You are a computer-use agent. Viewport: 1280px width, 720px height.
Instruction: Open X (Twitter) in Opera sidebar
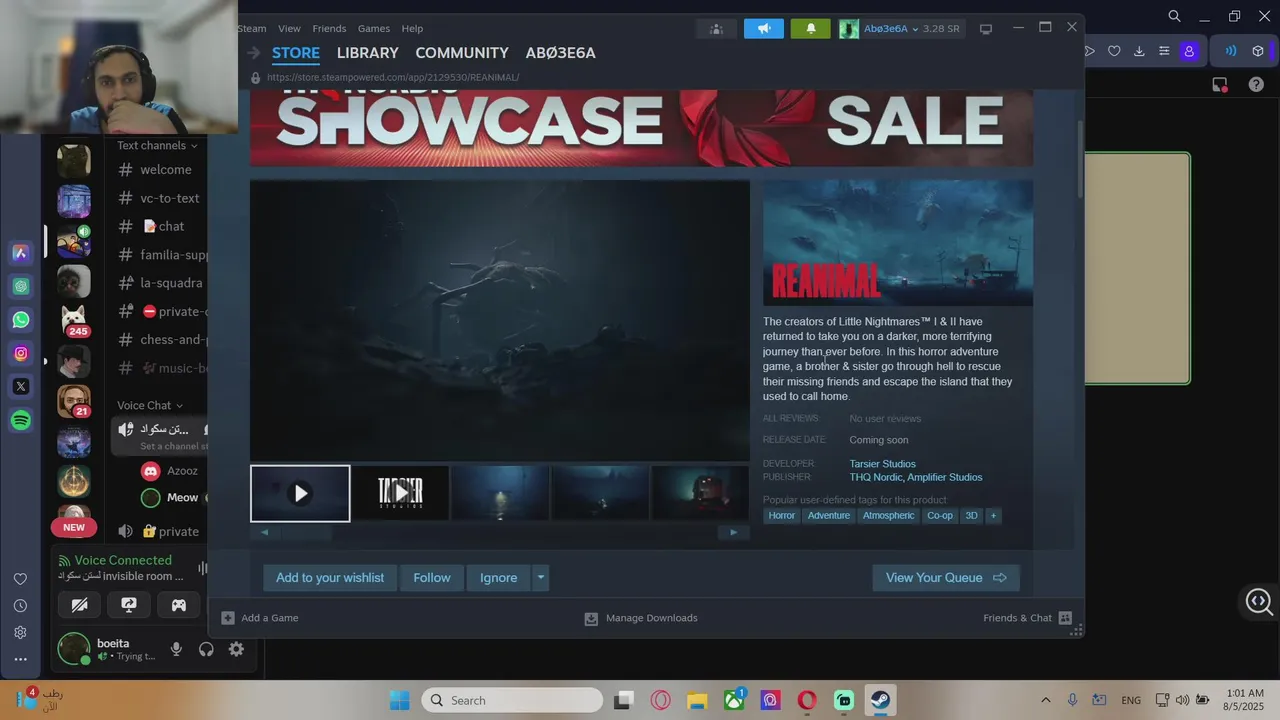click(20, 386)
